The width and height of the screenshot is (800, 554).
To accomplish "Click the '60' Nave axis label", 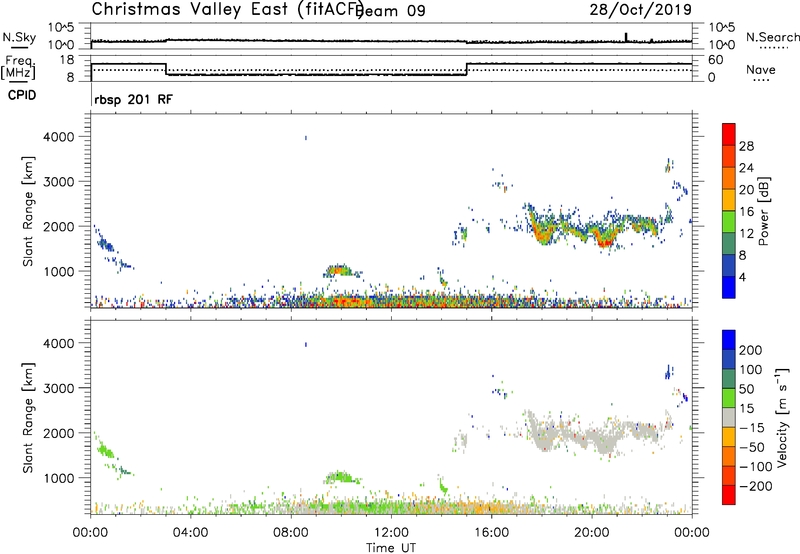I will tap(716, 60).
